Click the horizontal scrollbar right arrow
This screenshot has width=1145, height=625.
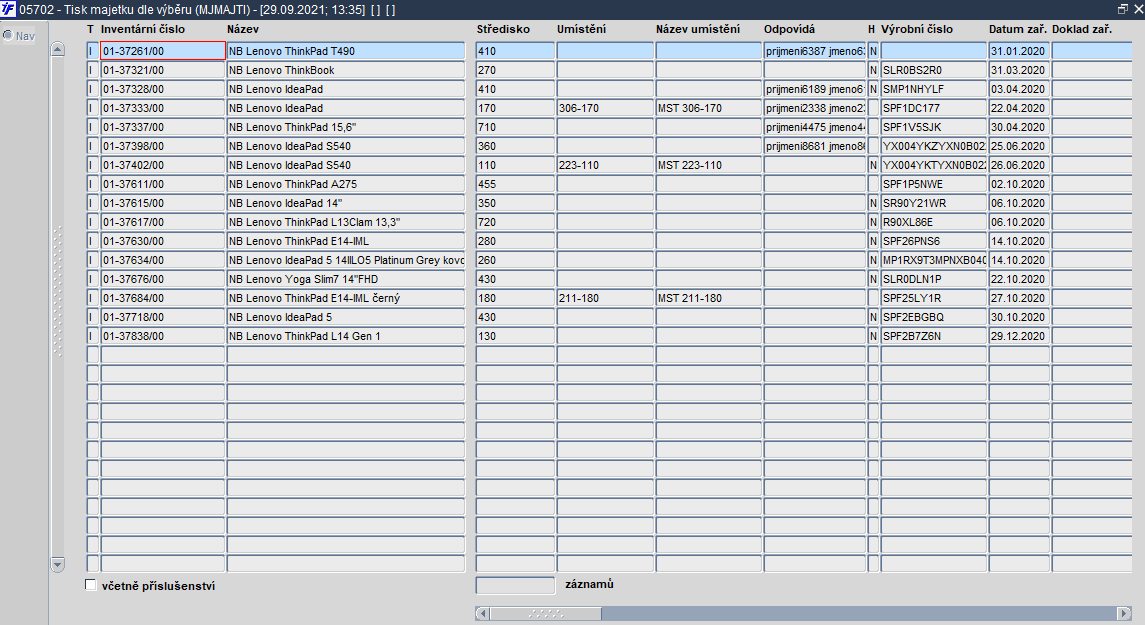tap(1125, 613)
